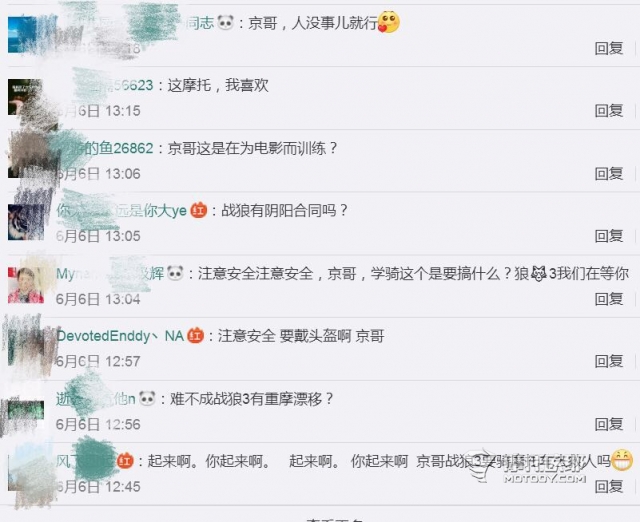Screen dimensions: 640x522
Task: Reply to the 人没事儿就行 comment
Action: coord(609,48)
